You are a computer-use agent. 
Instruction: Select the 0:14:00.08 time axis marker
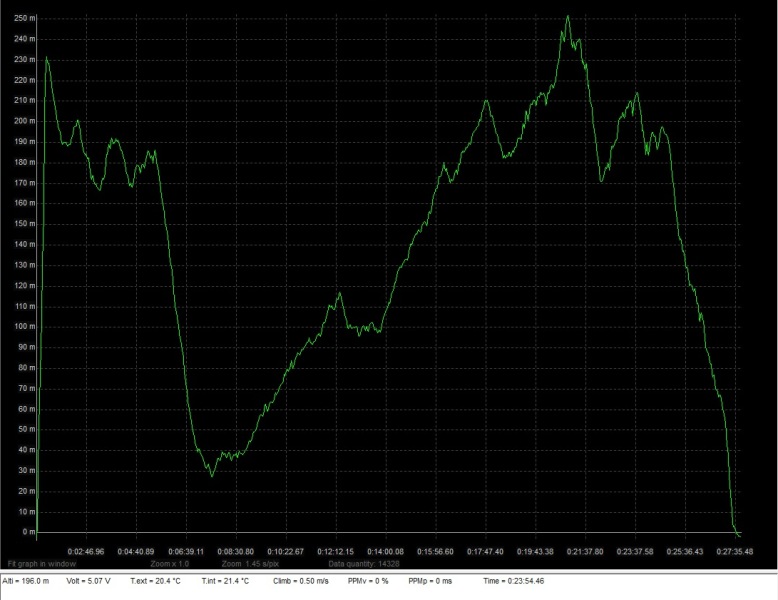385,551
